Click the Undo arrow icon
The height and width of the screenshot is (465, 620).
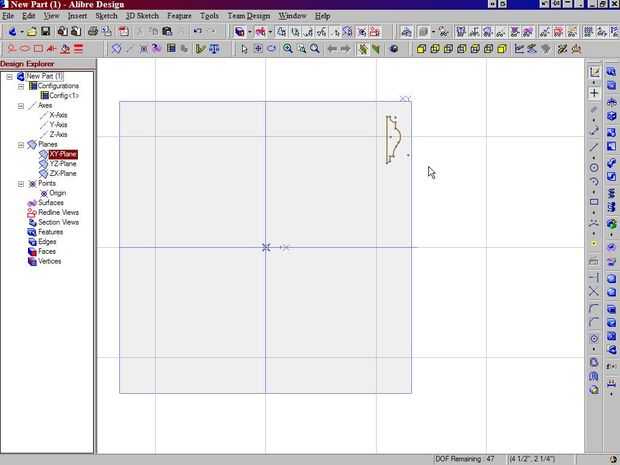click(x=198, y=31)
